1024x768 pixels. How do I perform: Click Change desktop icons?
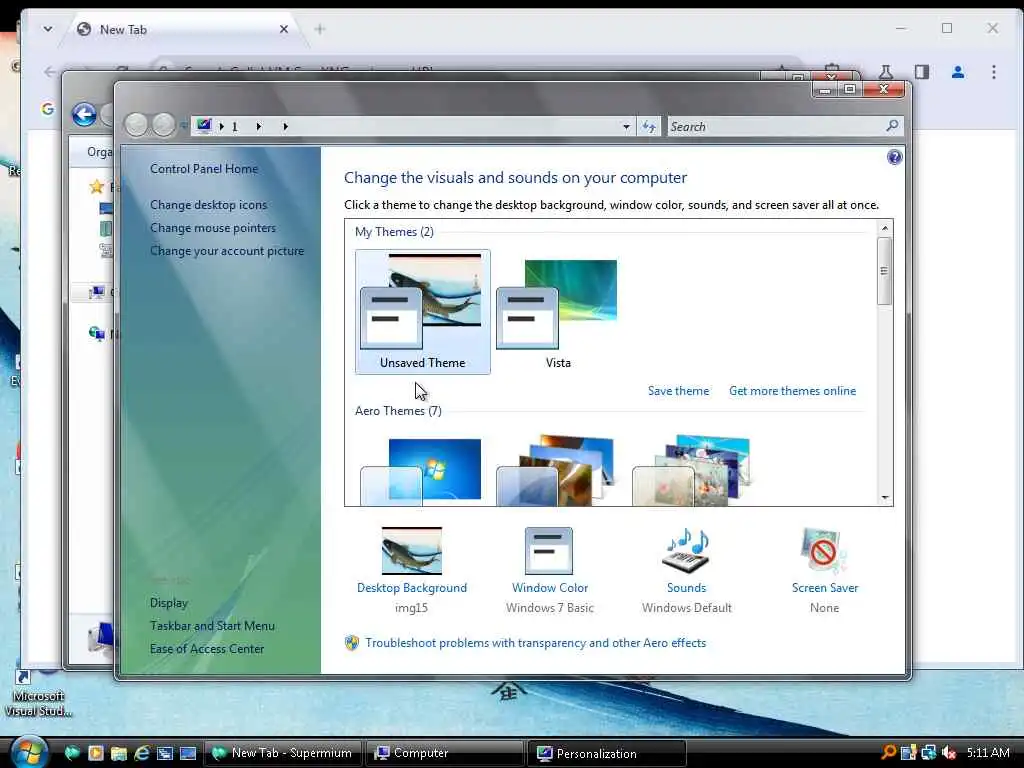[208, 204]
